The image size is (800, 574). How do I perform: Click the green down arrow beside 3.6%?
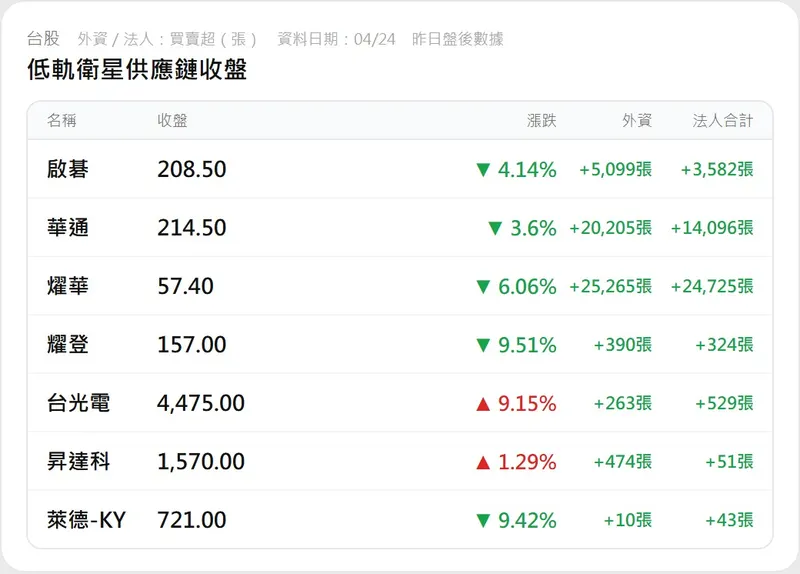(495, 228)
